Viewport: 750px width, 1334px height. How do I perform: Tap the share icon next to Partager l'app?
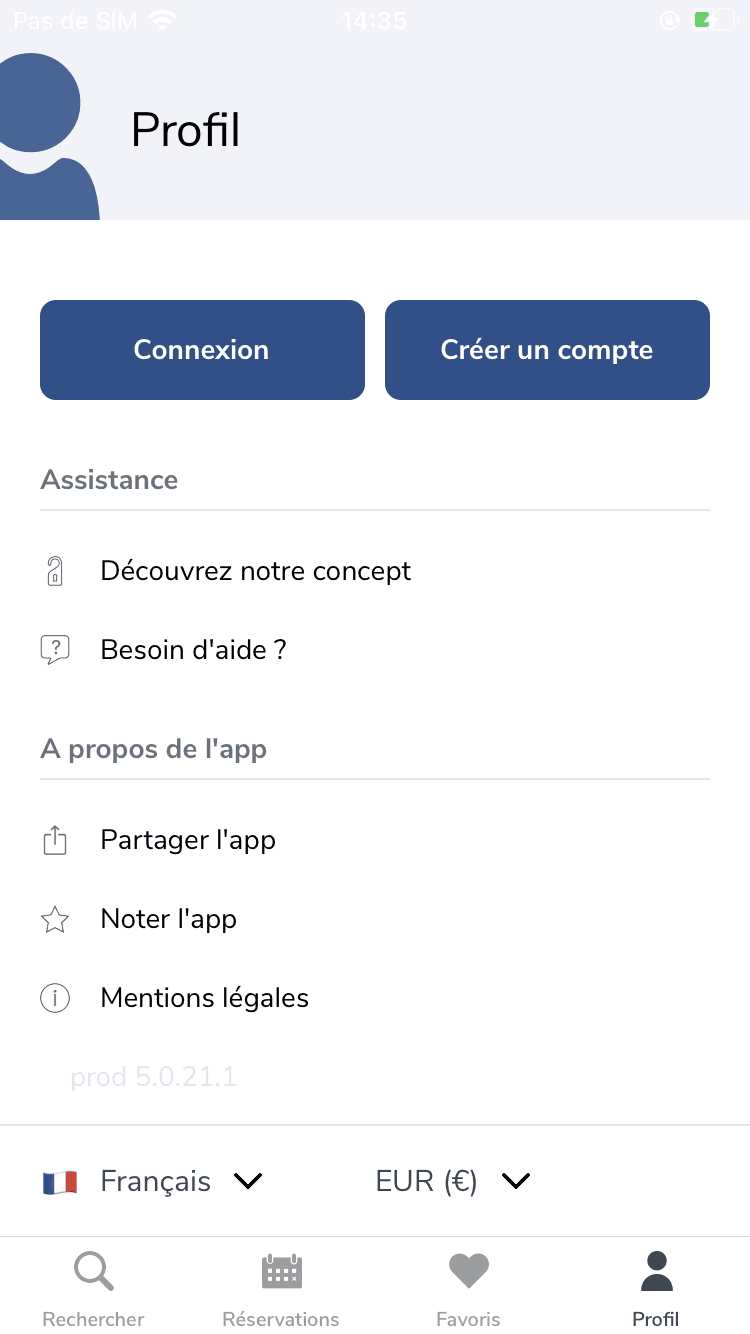click(55, 840)
